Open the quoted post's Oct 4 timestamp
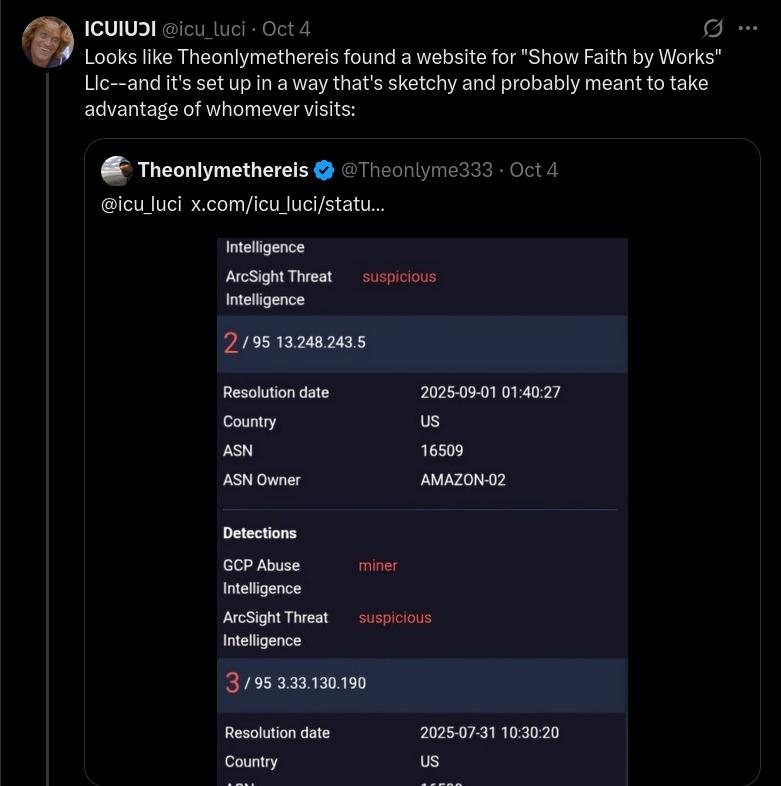The height and width of the screenshot is (786, 781). click(533, 170)
